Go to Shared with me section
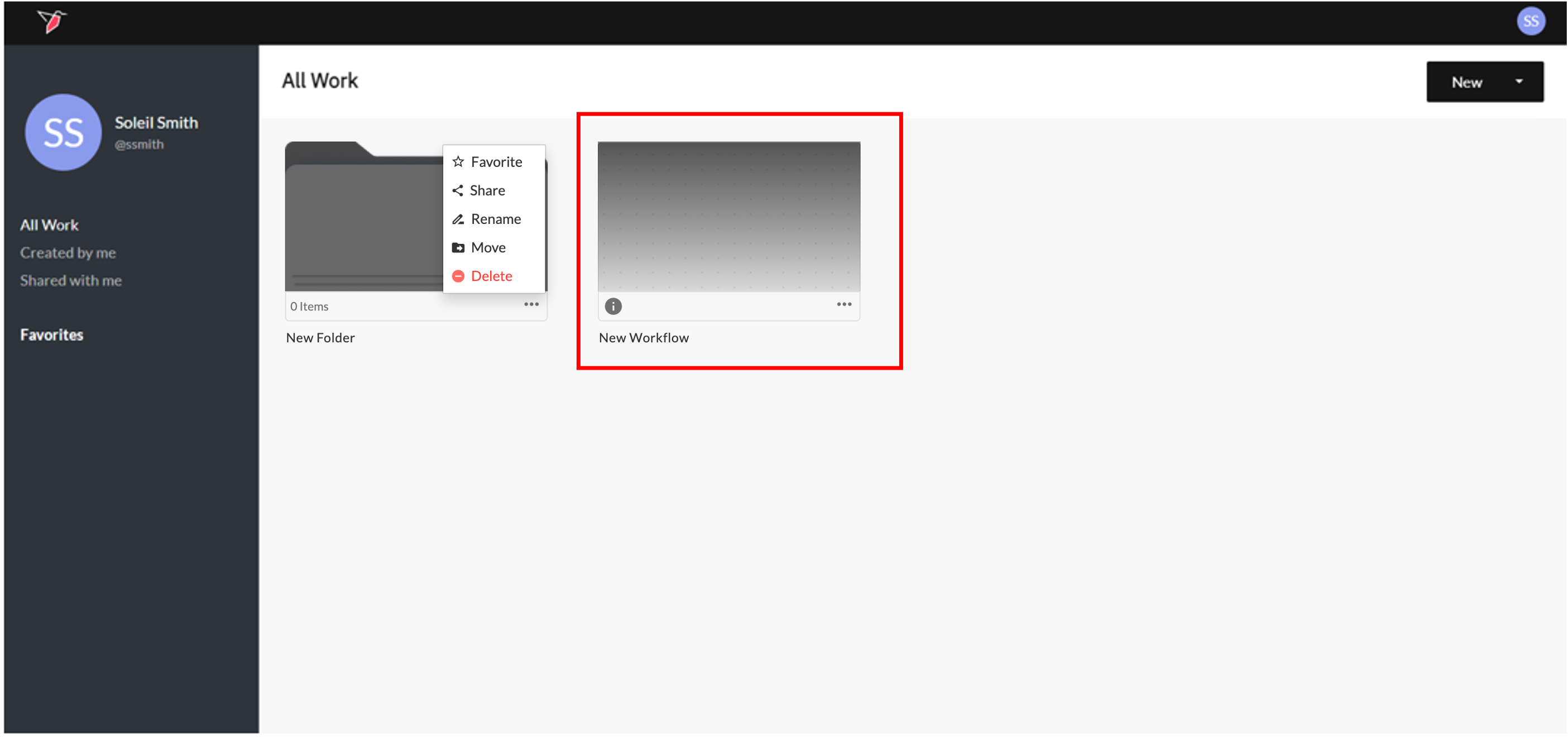The width and height of the screenshot is (1568, 737). pyautogui.click(x=70, y=280)
